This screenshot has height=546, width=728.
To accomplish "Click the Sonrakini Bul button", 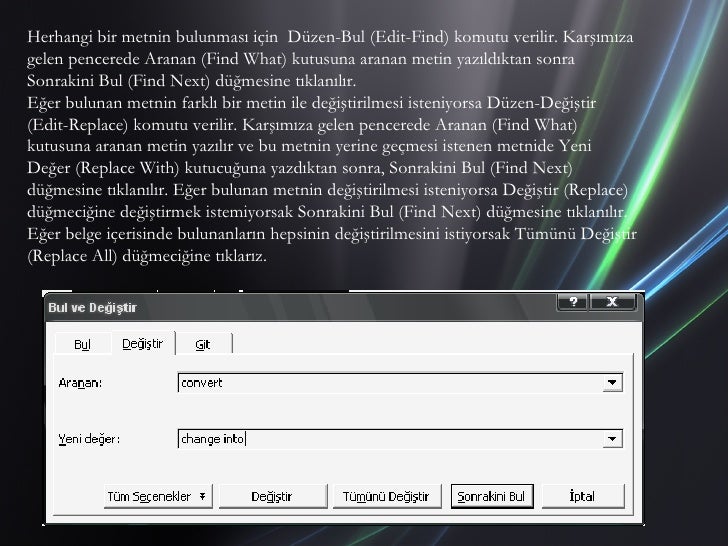I will click(492, 496).
